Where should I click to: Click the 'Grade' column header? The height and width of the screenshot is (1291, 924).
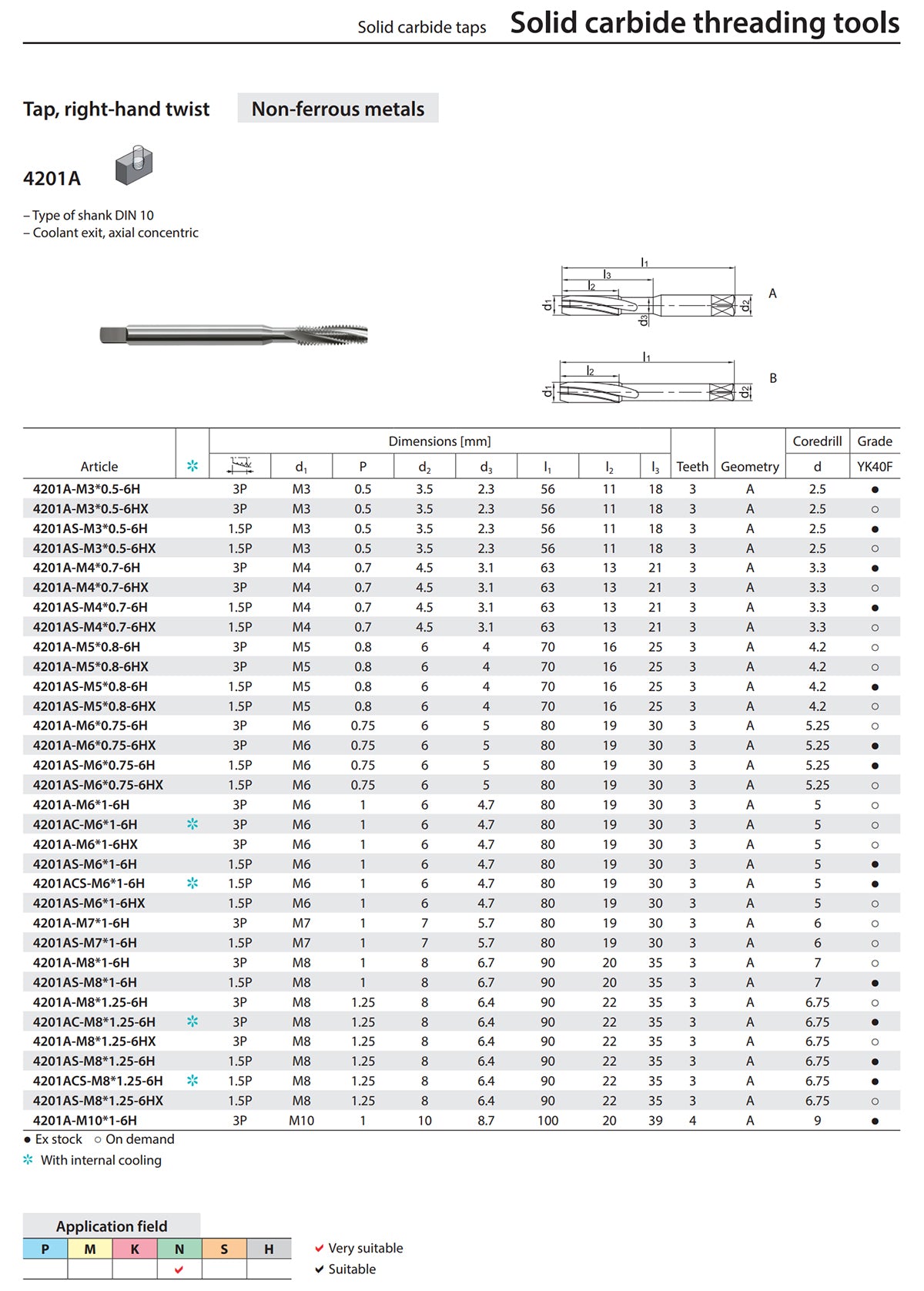[x=875, y=441]
